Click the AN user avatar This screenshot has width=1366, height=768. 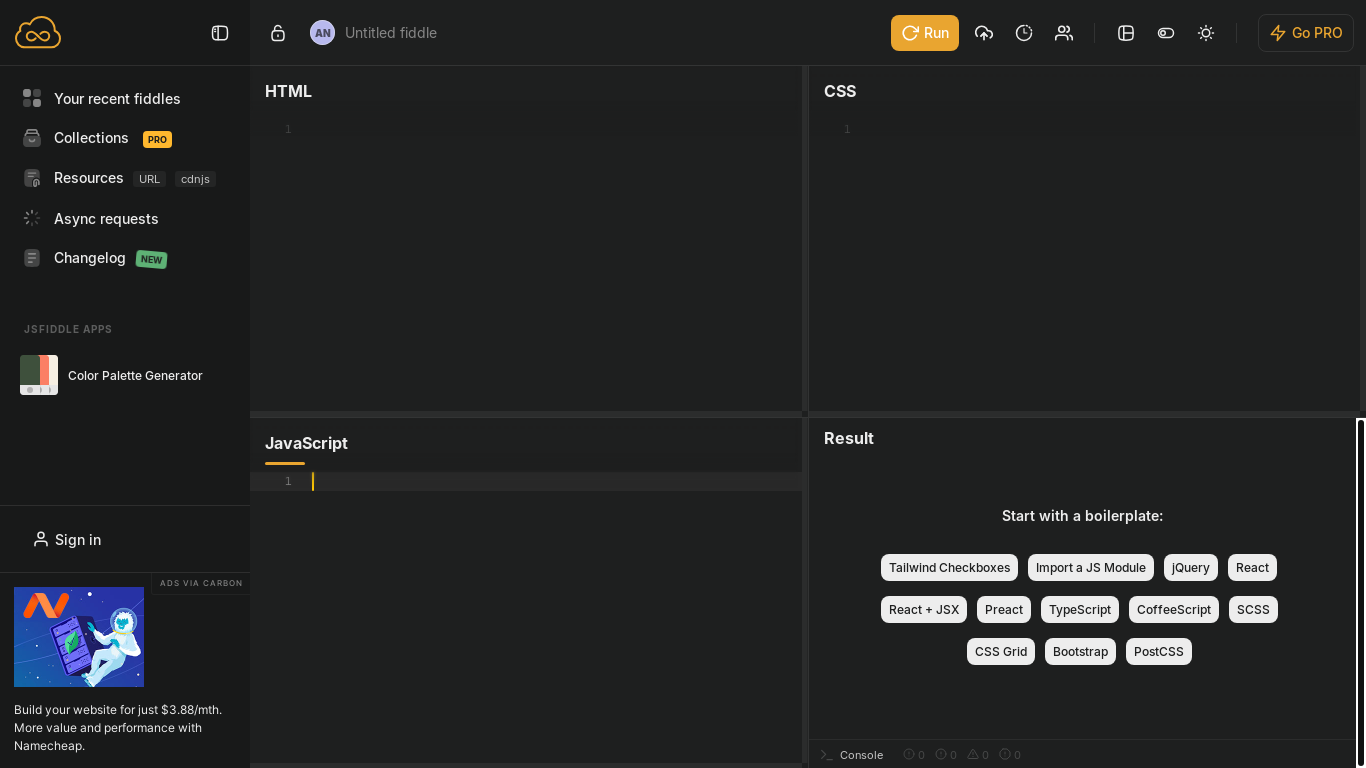[x=322, y=33]
